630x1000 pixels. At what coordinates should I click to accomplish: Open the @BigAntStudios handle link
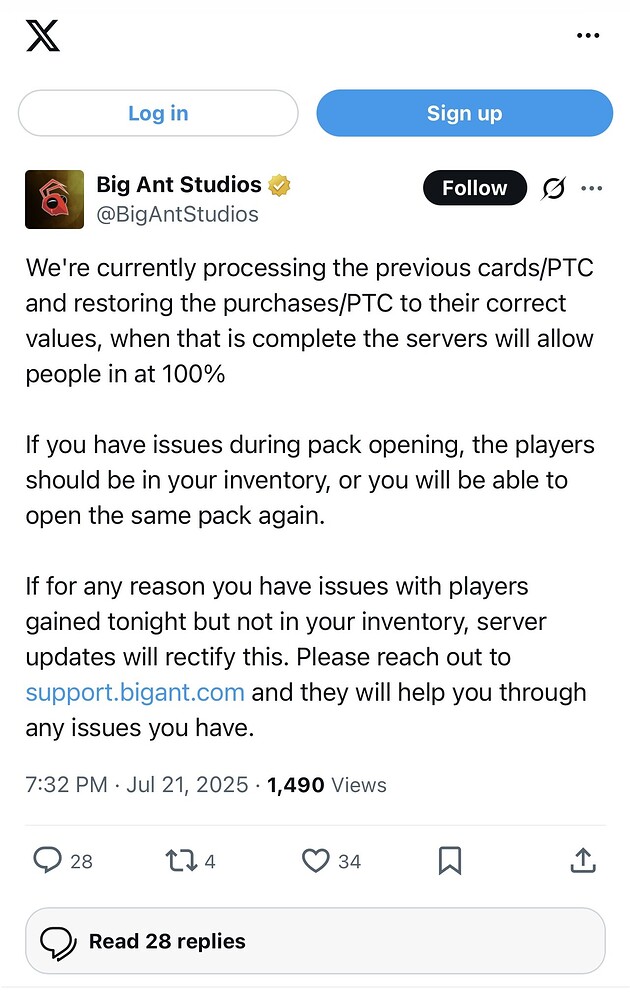[x=177, y=214]
